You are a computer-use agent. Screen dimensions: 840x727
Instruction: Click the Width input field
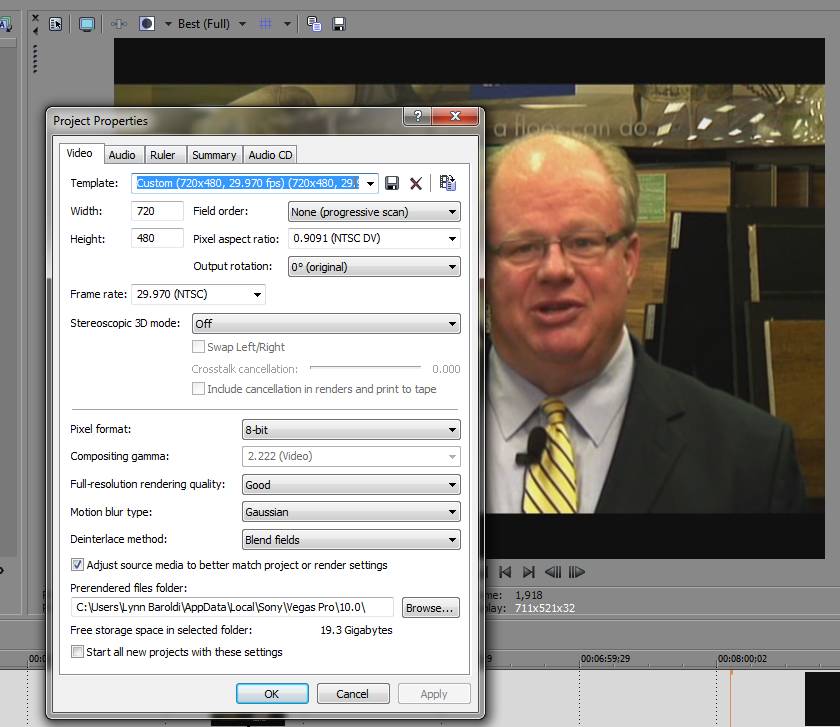pyautogui.click(x=157, y=211)
